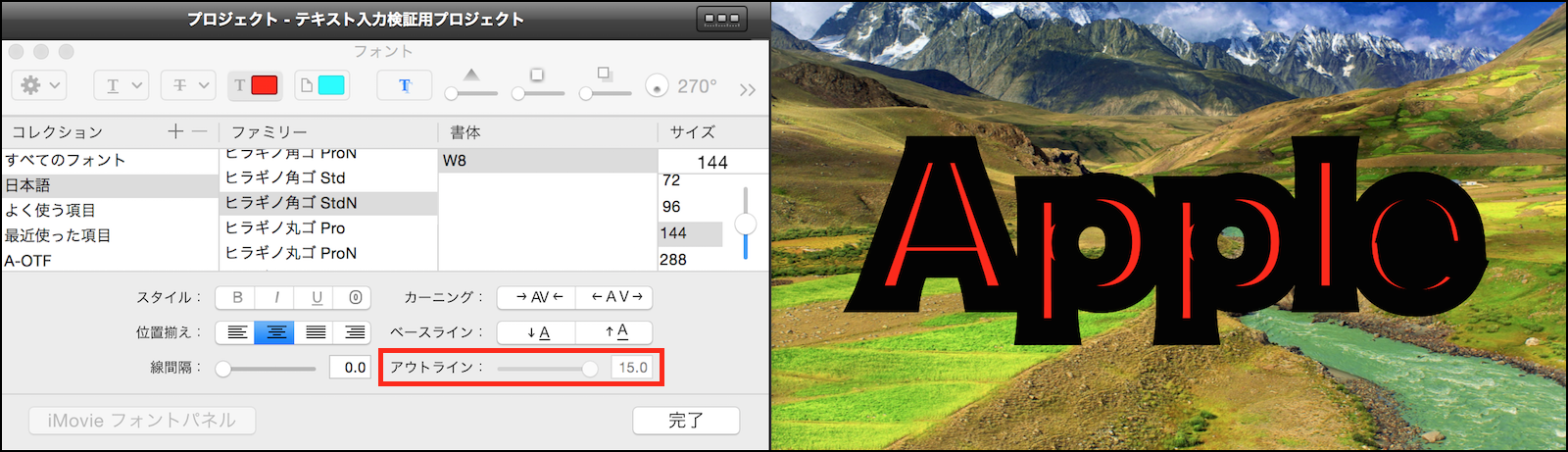Tighten the kerning

[x=536, y=297]
